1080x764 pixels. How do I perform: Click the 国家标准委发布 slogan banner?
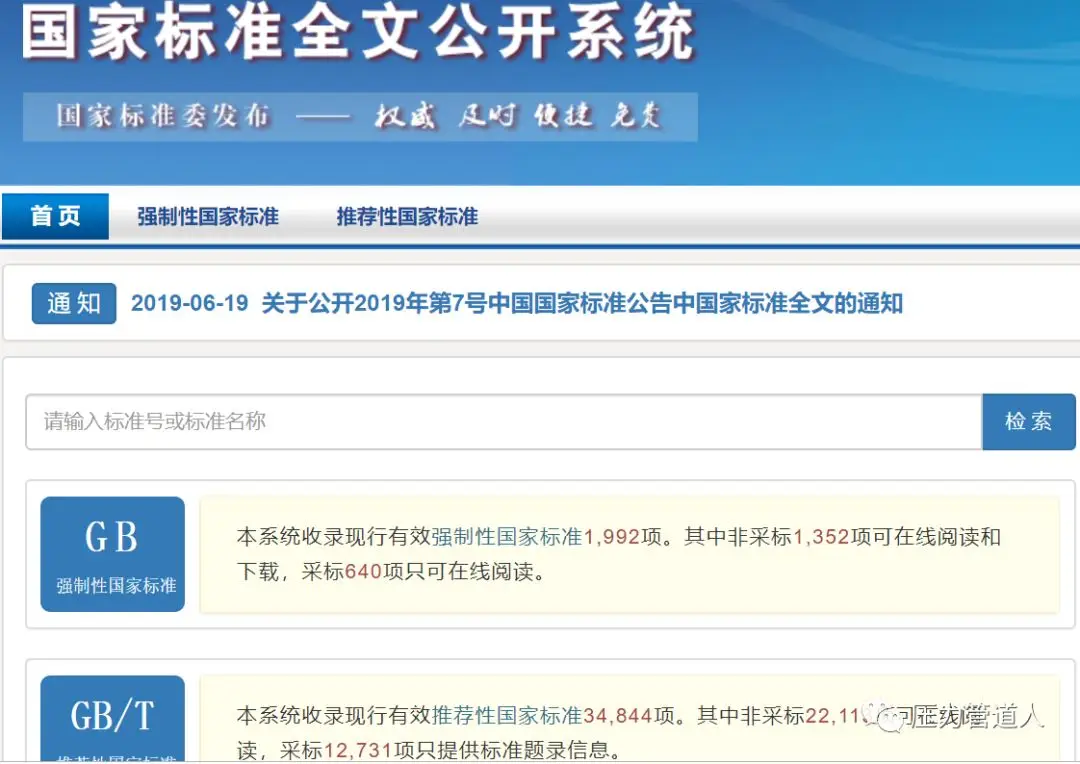[x=360, y=116]
